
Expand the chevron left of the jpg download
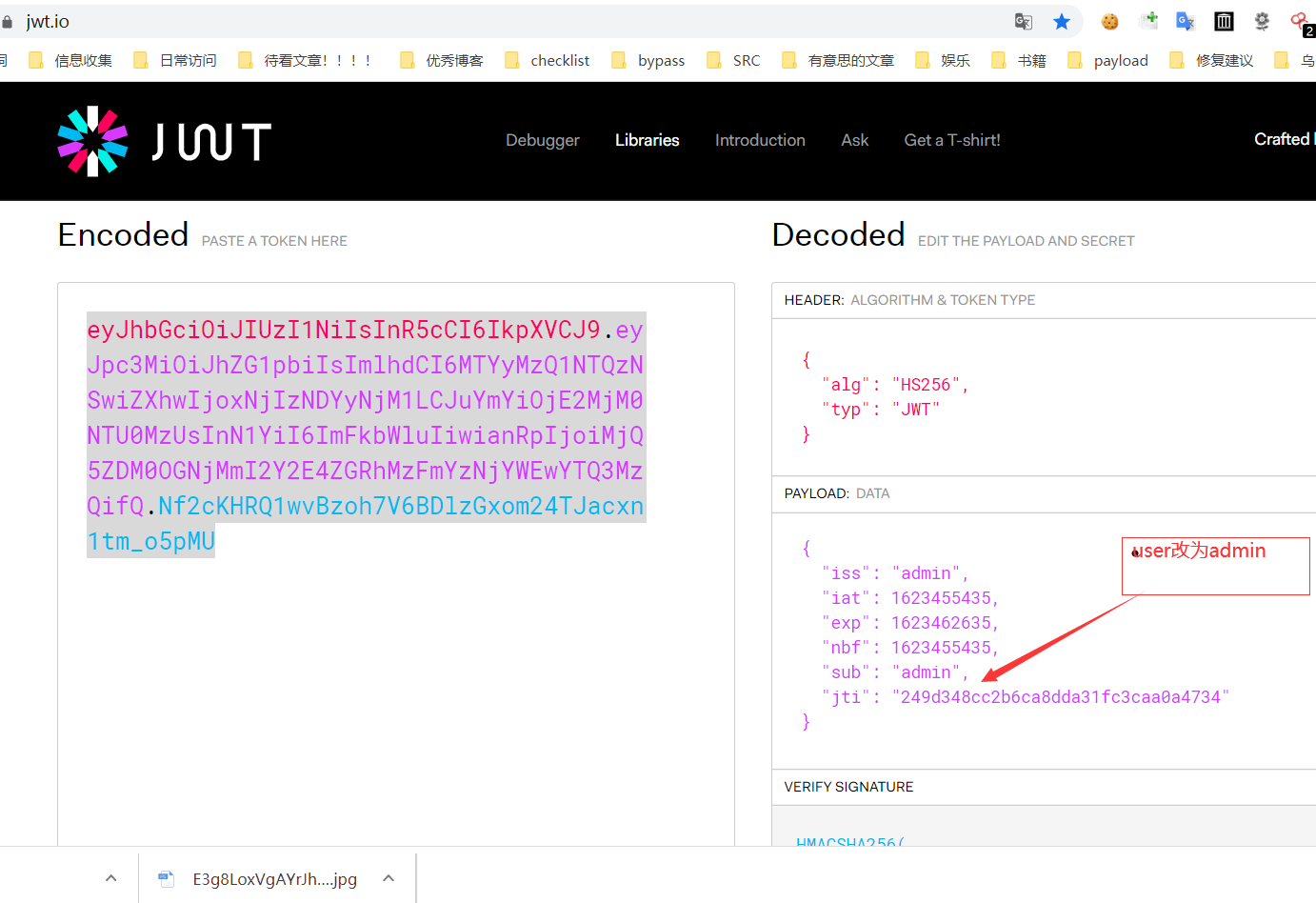111,878
